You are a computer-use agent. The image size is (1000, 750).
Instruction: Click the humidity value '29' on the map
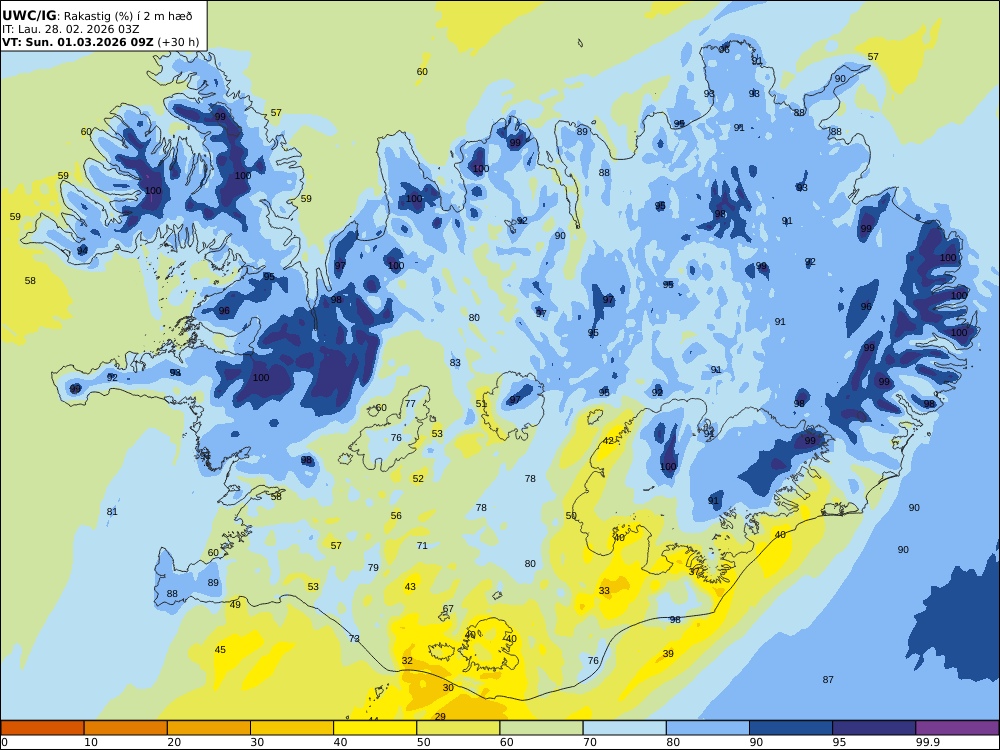coord(440,716)
